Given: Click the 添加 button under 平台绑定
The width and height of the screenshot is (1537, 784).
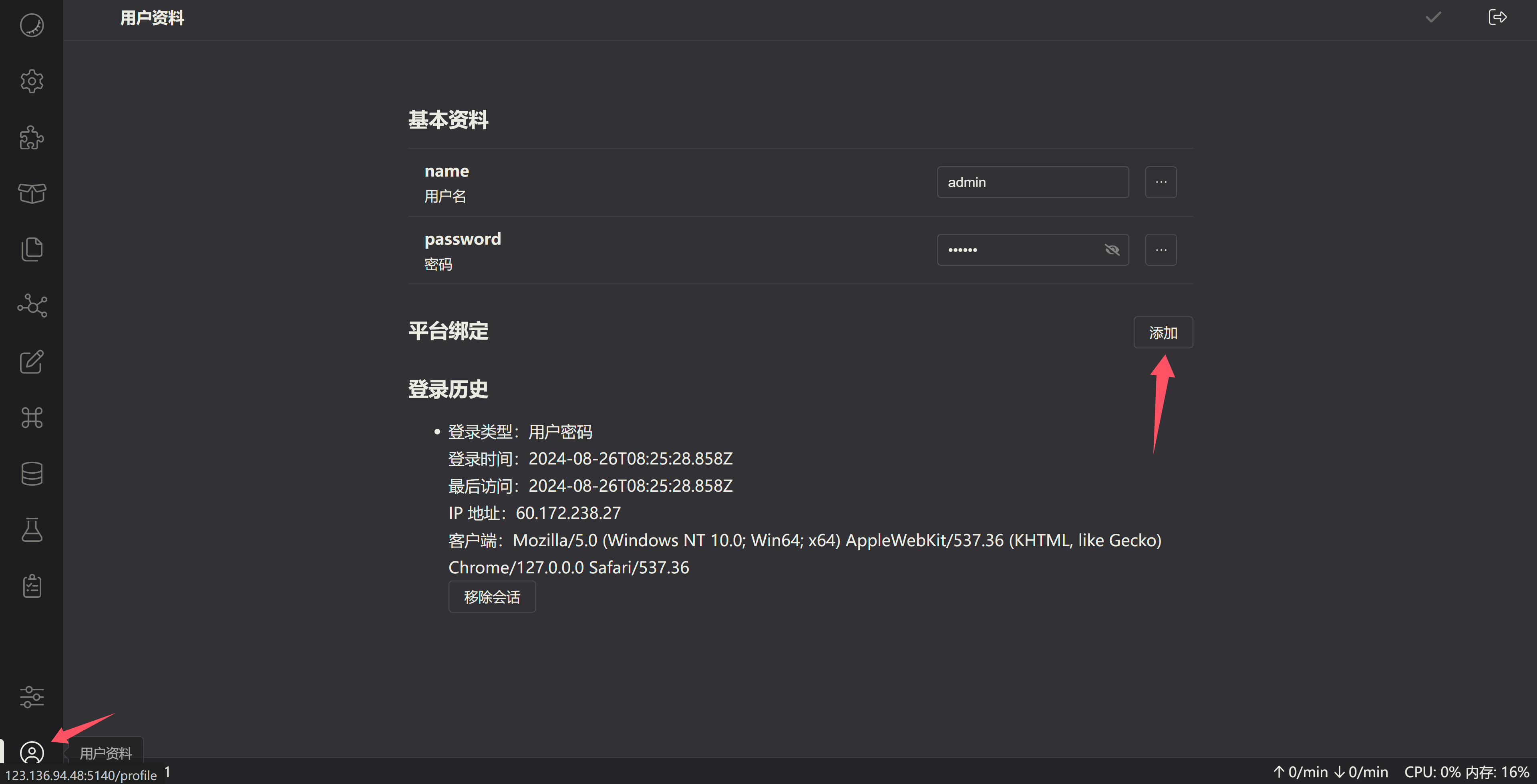Looking at the screenshot, I should [1162, 332].
